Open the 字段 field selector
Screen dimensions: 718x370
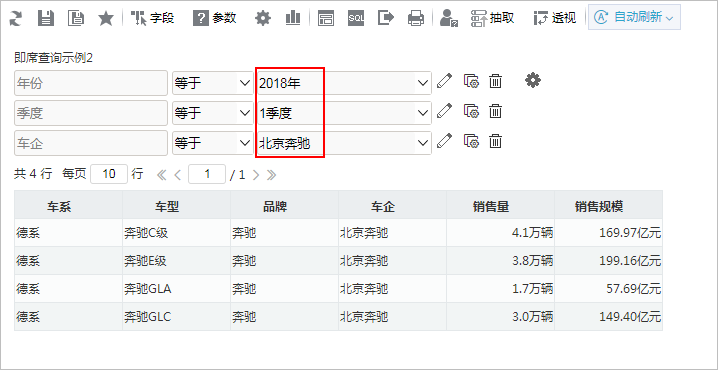(152, 18)
